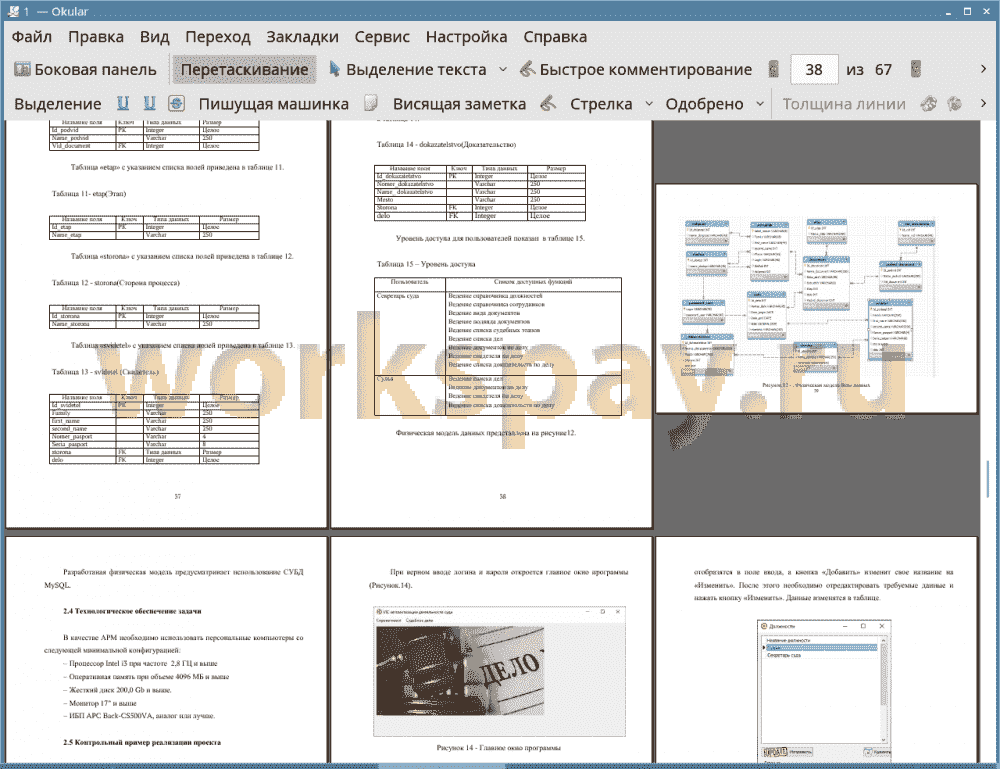The image size is (1000, 769).
Task: Click the Okular app icon in title bar
Action: point(13,11)
